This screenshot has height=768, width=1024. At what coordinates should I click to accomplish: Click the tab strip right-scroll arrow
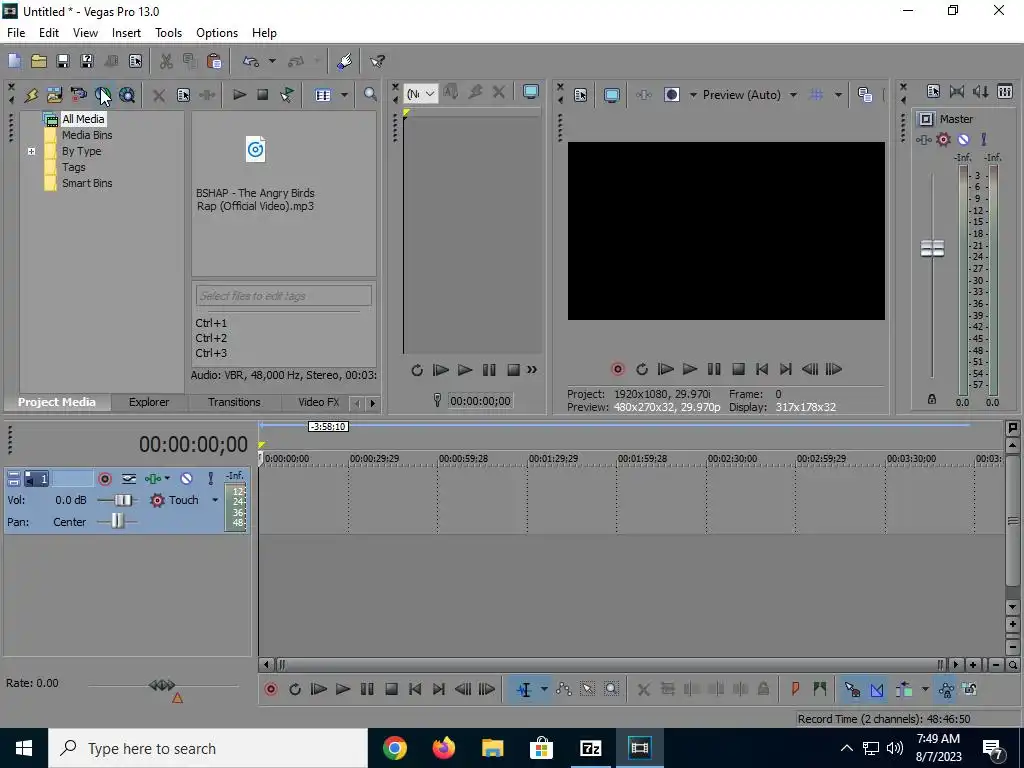(372, 404)
